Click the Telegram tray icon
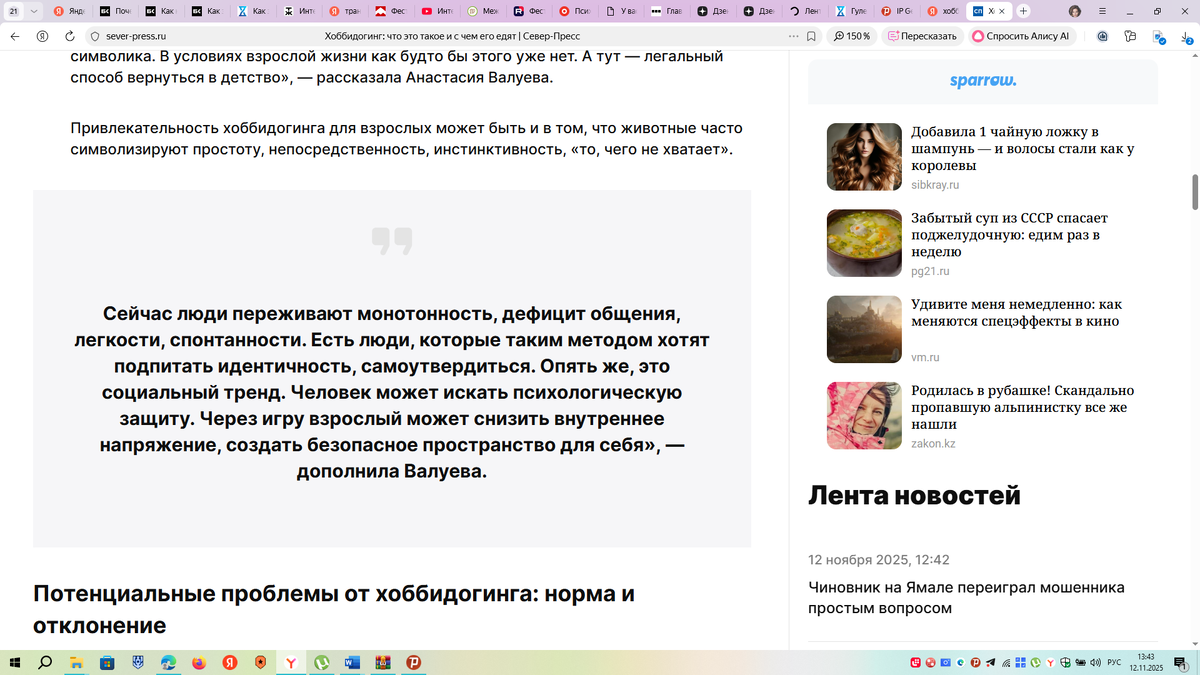 (x=990, y=663)
